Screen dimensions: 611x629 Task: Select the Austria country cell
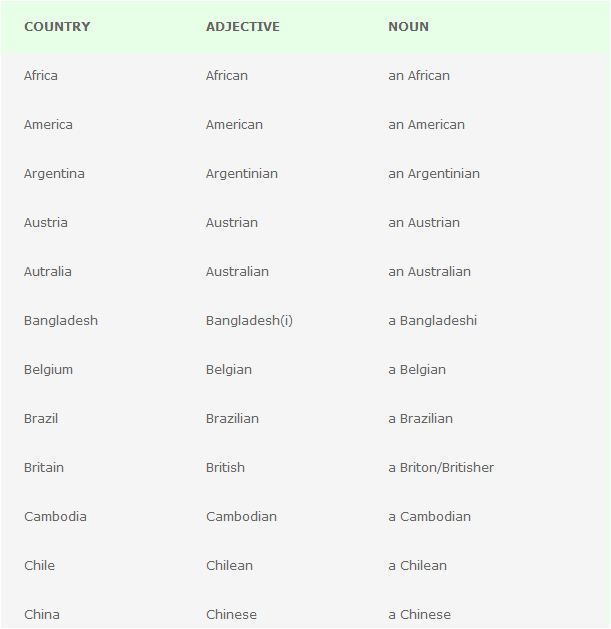point(46,223)
